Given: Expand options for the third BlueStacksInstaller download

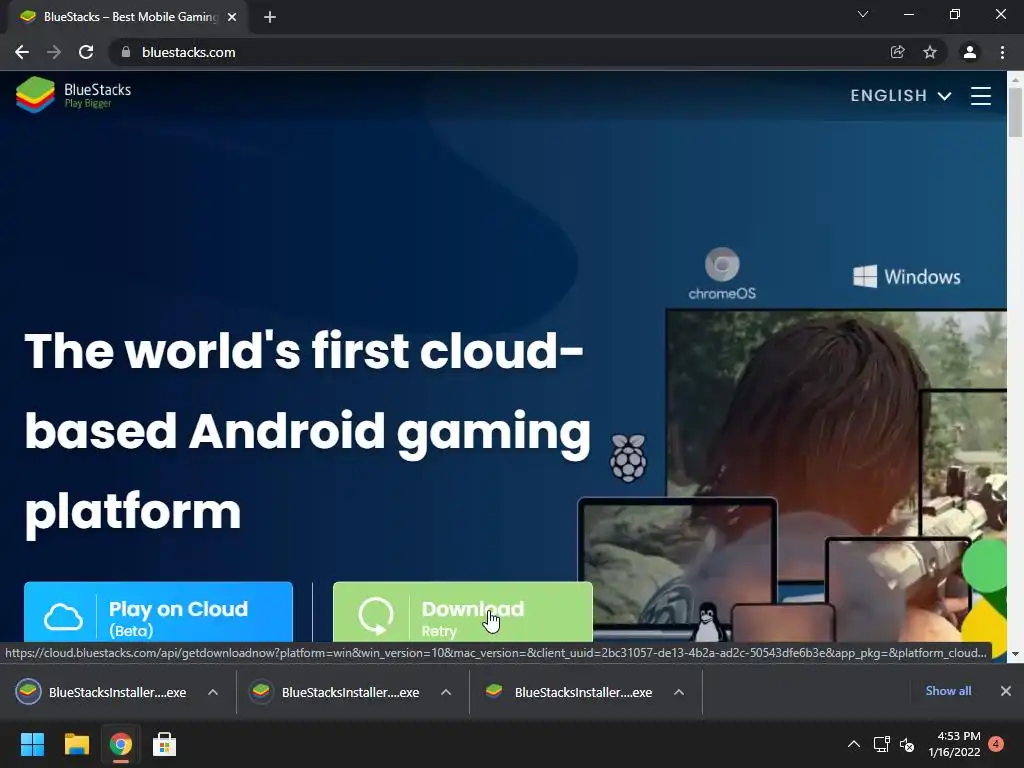Looking at the screenshot, I should [x=679, y=692].
